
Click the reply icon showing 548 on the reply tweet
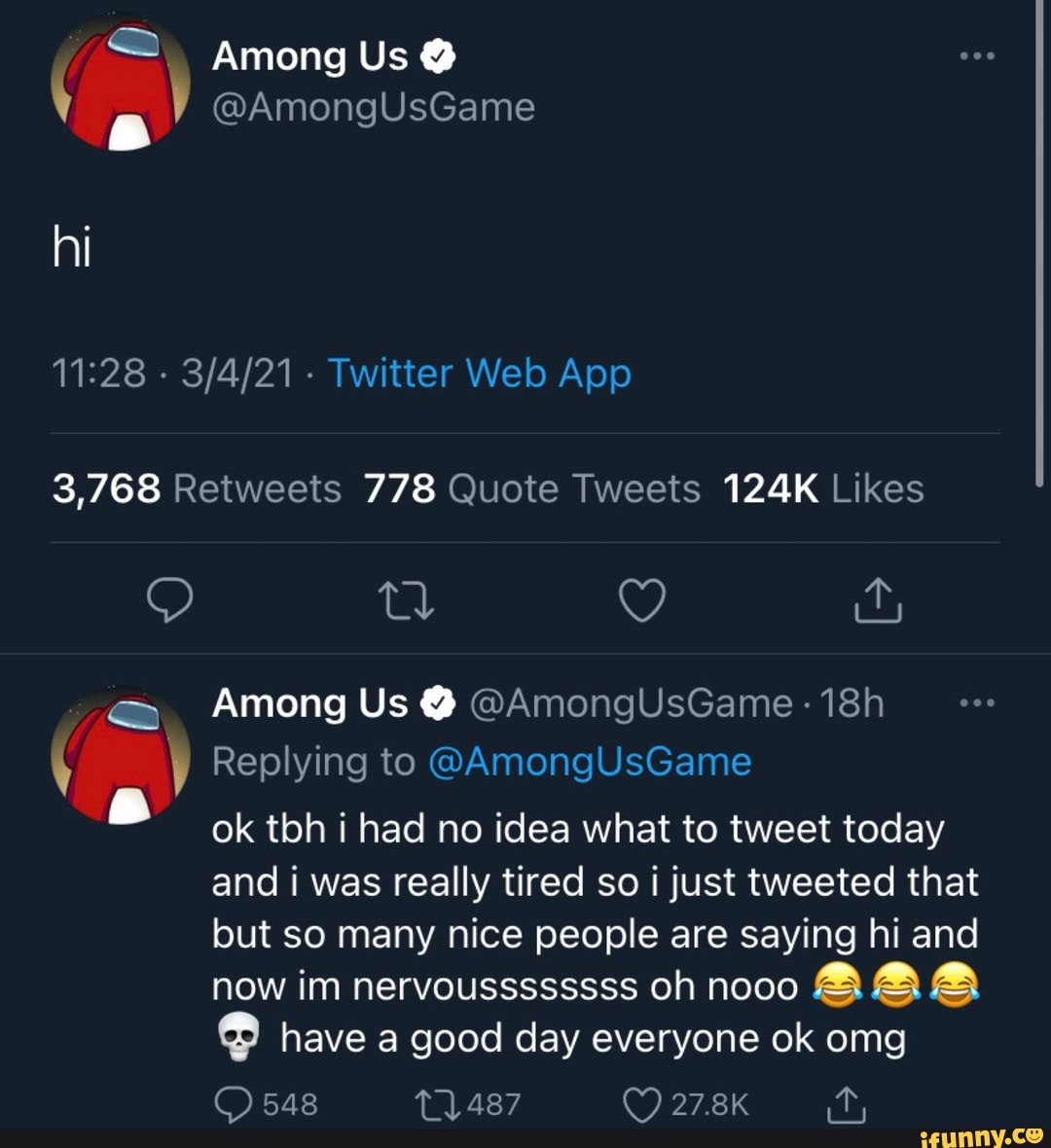(x=234, y=1104)
